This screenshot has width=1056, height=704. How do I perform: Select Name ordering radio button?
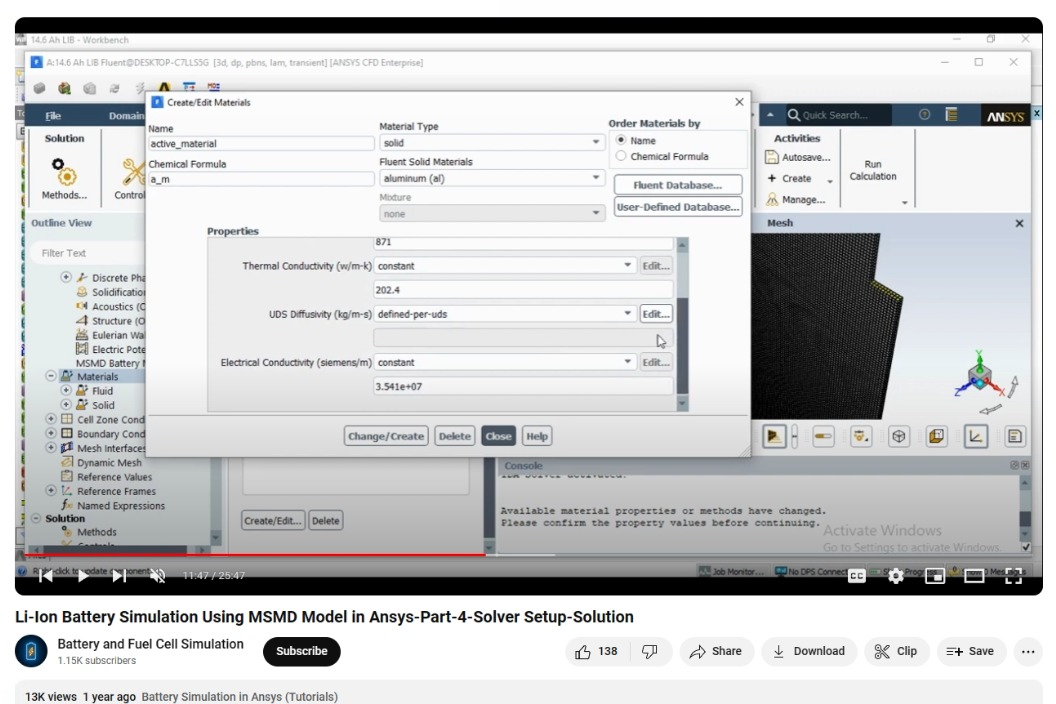pyautogui.click(x=621, y=139)
